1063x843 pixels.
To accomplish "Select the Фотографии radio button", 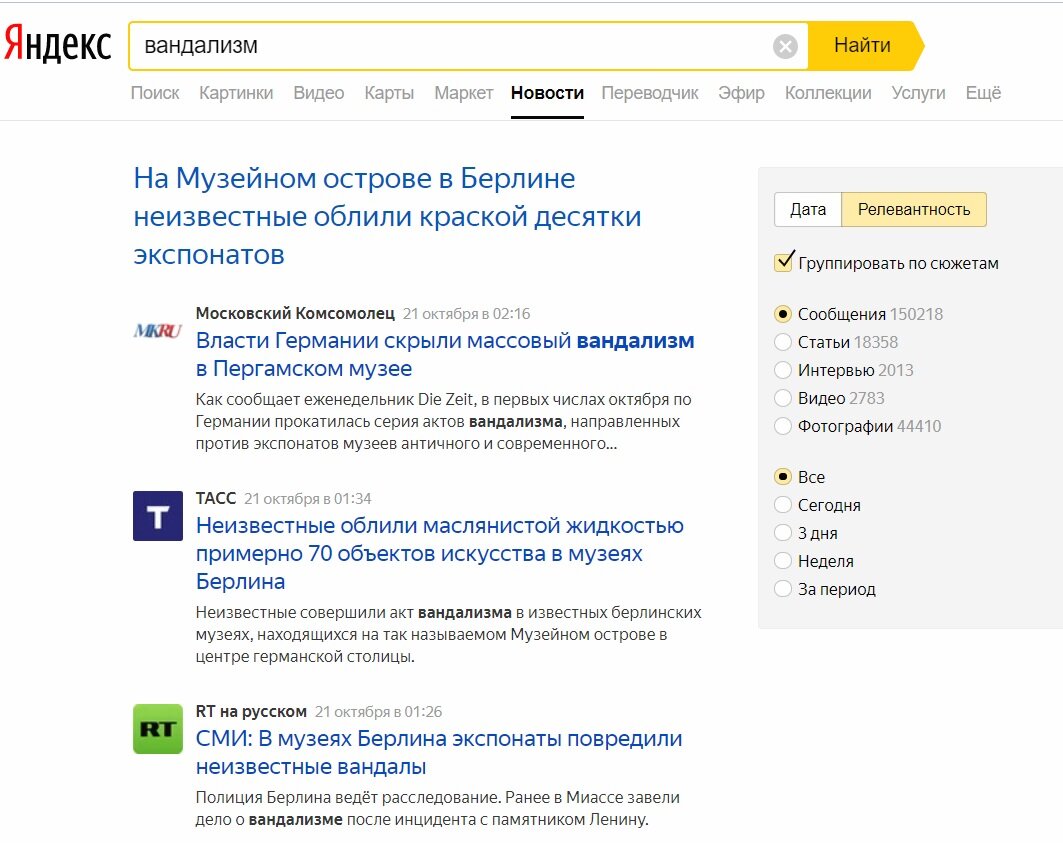I will point(783,426).
